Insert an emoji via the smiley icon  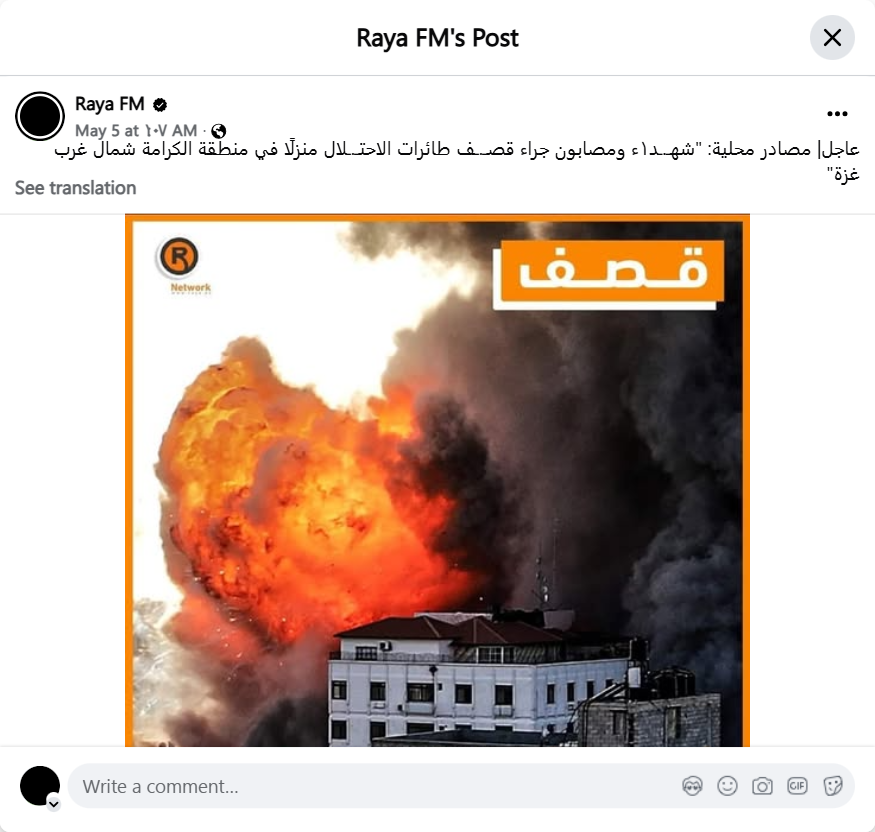coord(727,786)
